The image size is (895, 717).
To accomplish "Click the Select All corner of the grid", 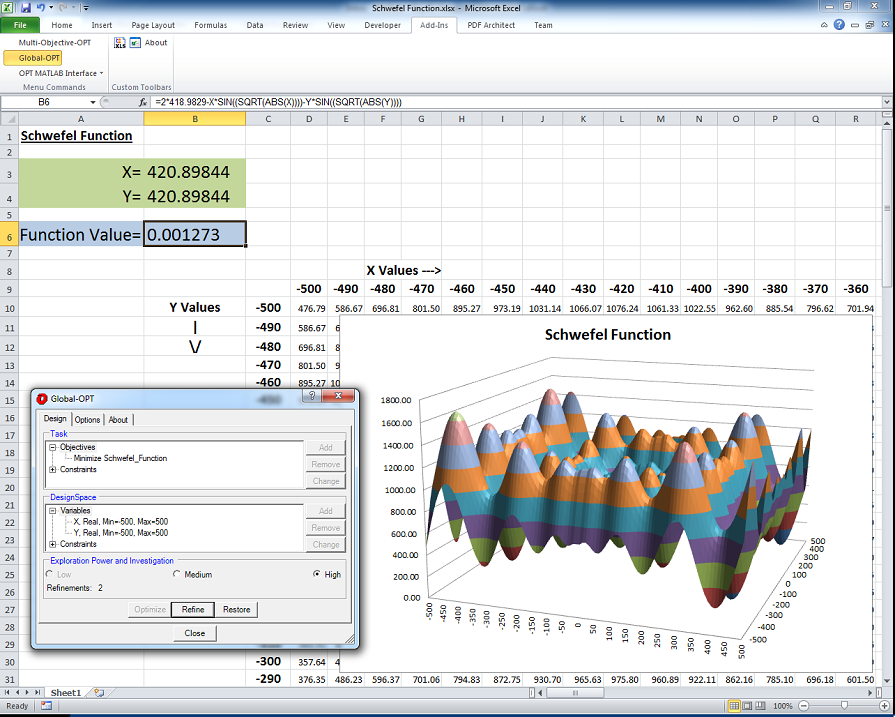I will pyautogui.click(x=9, y=119).
